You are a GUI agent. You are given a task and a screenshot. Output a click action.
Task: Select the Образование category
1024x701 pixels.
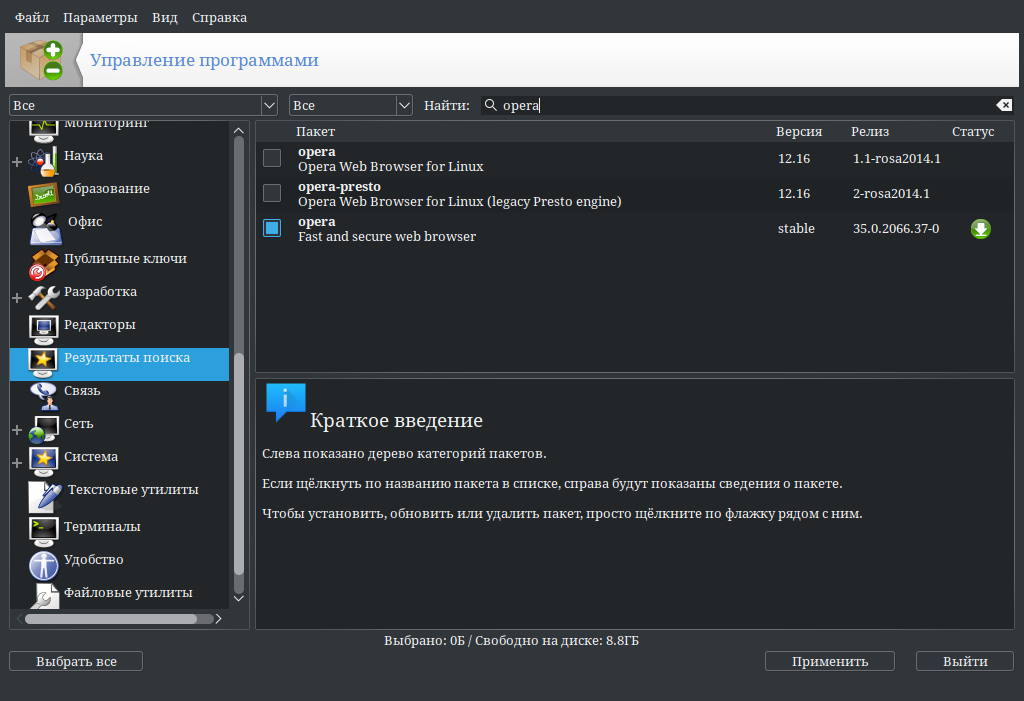pyautogui.click(x=106, y=188)
